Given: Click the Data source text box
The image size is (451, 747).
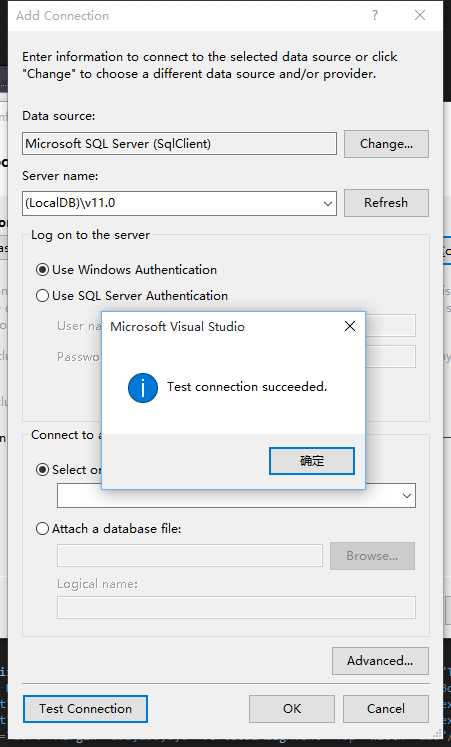Looking at the screenshot, I should (x=179, y=144).
